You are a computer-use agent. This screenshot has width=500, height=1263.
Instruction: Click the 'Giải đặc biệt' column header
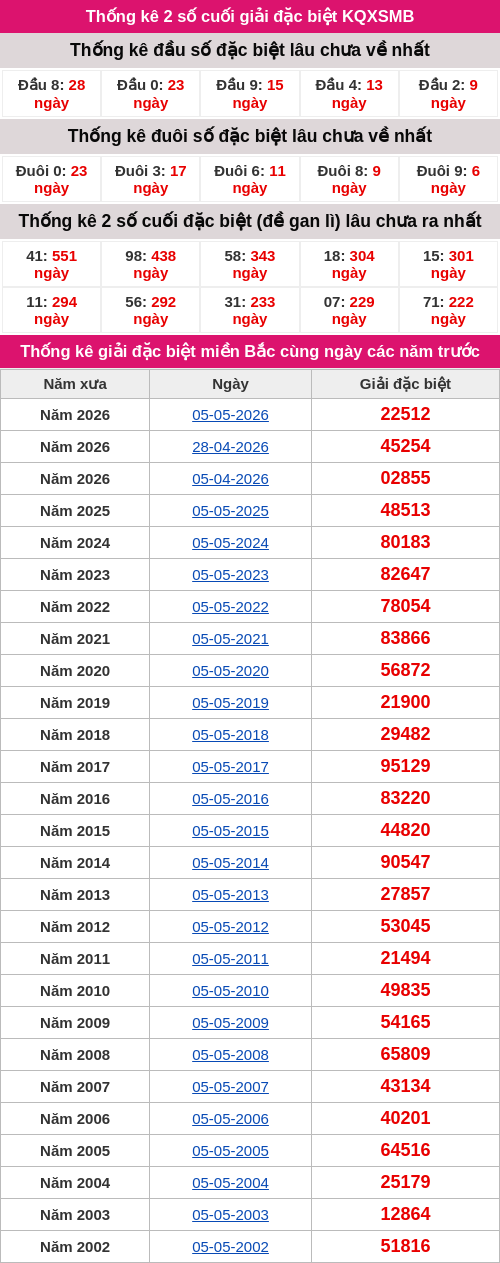[405, 384]
